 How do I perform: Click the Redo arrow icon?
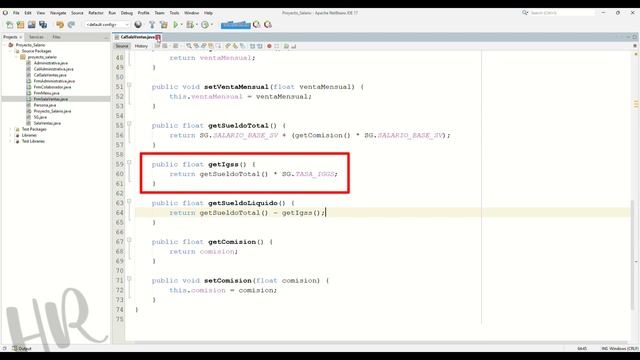coord(71,24)
